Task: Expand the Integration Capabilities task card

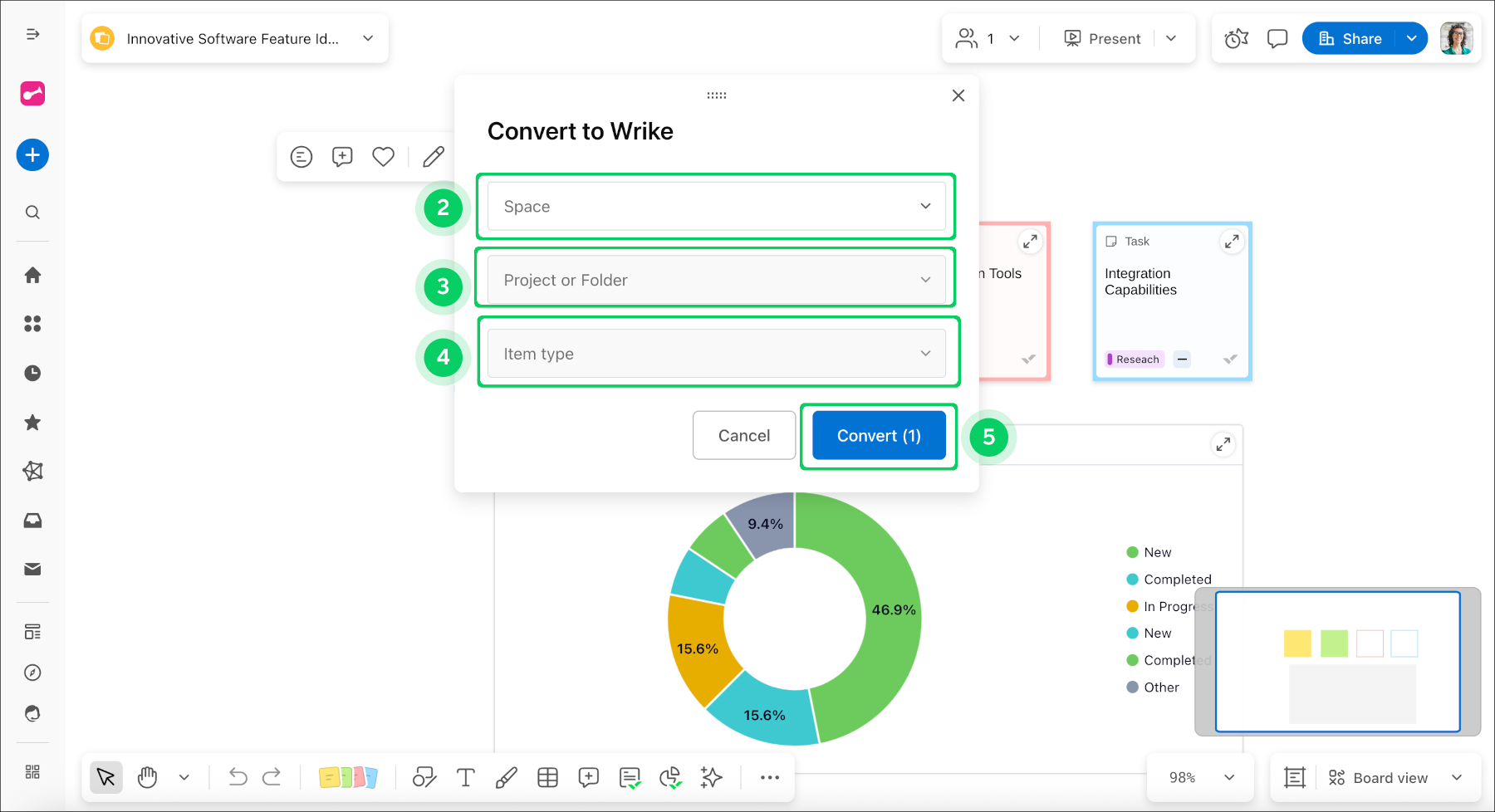Action: click(1233, 241)
